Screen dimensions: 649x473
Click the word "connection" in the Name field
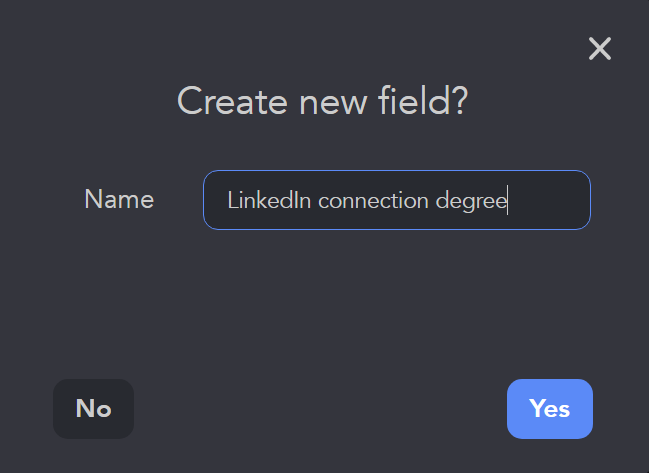click(373, 200)
